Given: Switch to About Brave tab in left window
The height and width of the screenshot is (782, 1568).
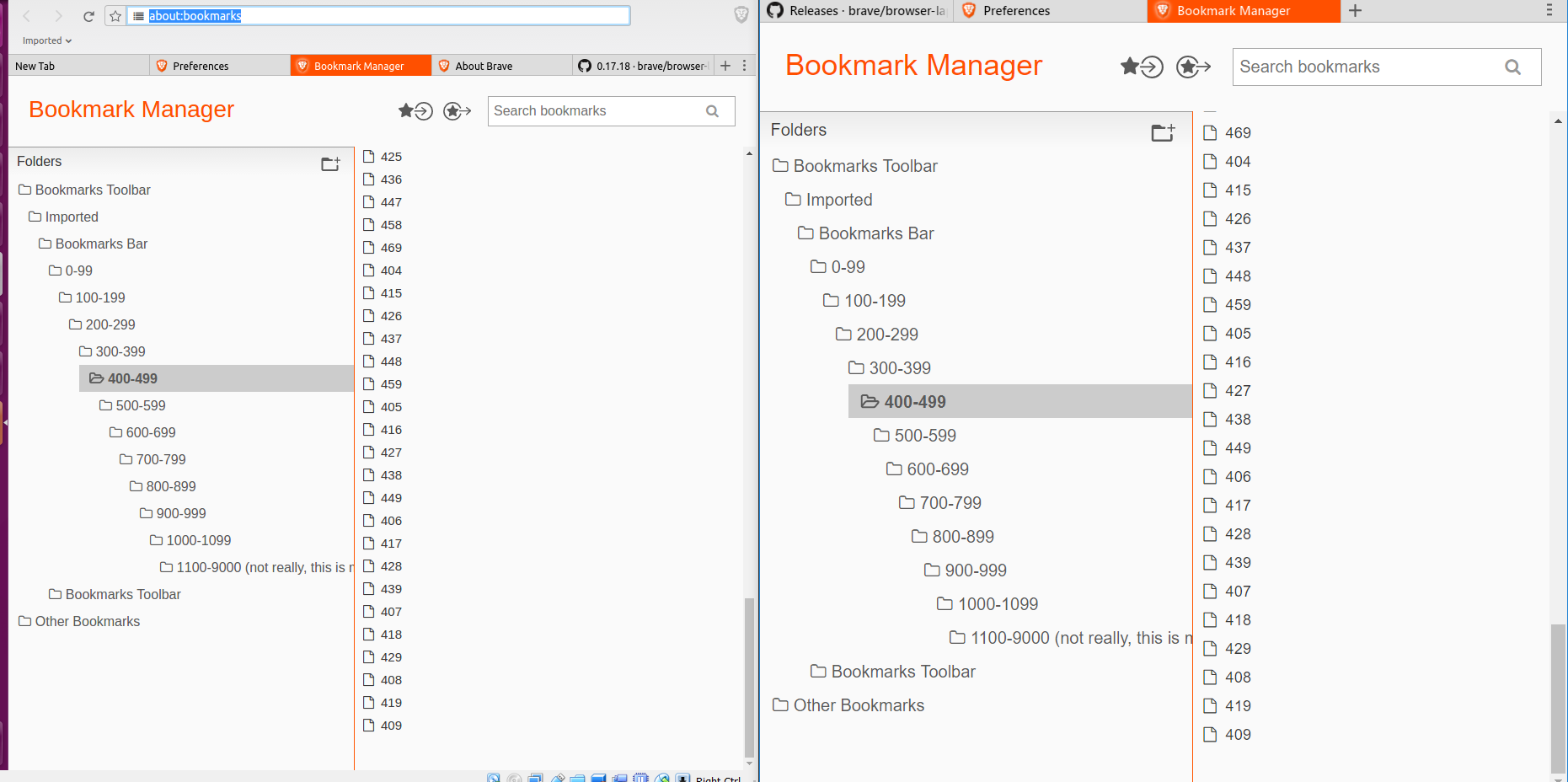Looking at the screenshot, I should (502, 66).
